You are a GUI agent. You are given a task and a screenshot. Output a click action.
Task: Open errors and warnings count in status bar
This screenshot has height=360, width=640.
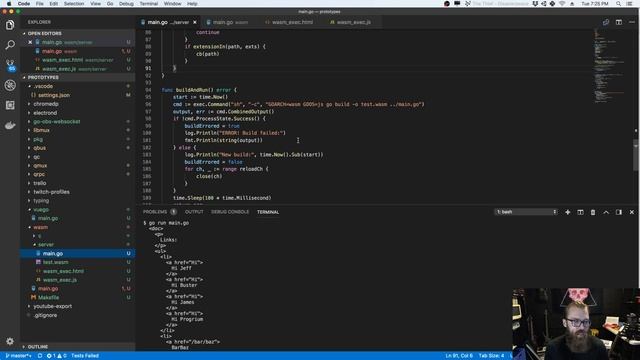[56, 356]
